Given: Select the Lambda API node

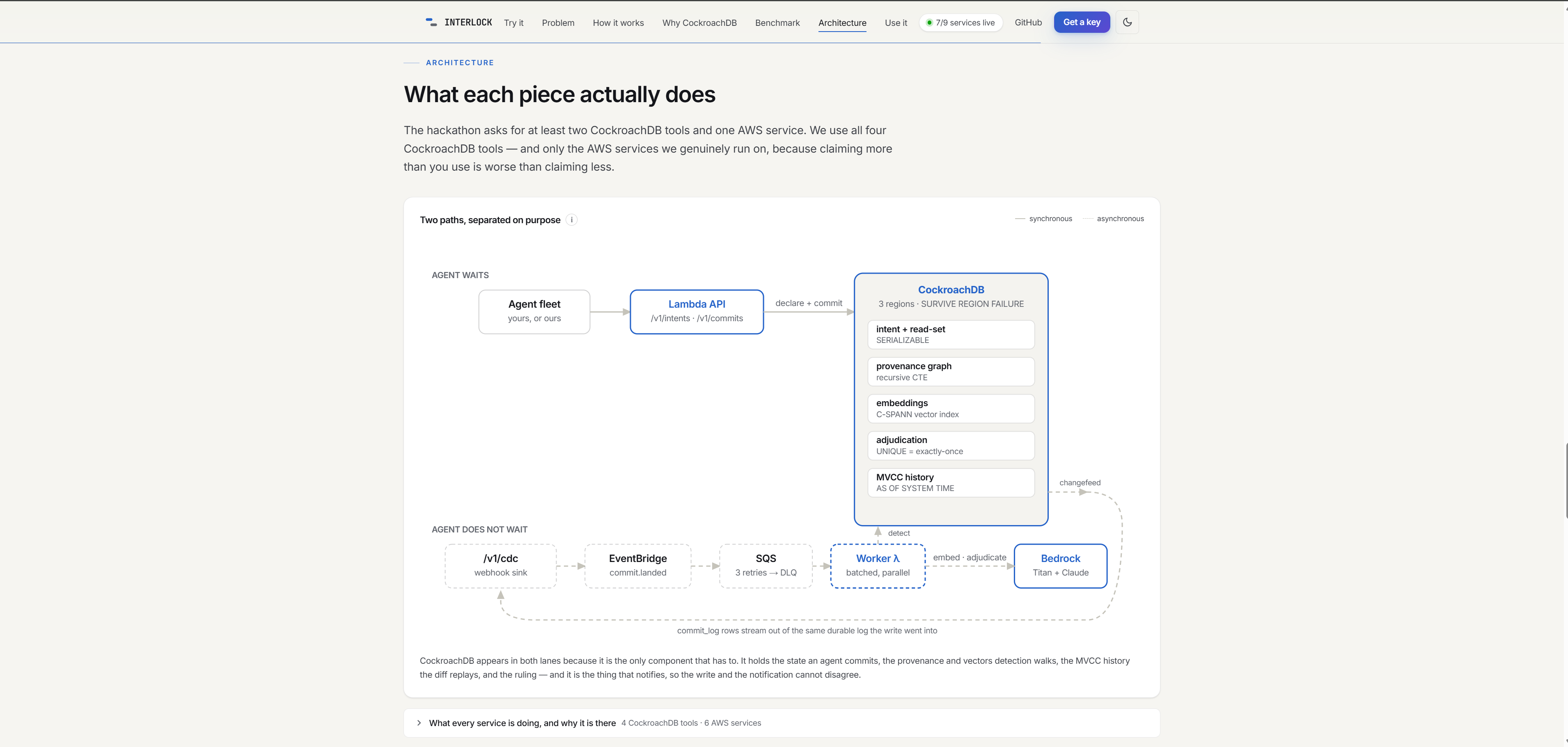Looking at the screenshot, I should [x=697, y=312].
